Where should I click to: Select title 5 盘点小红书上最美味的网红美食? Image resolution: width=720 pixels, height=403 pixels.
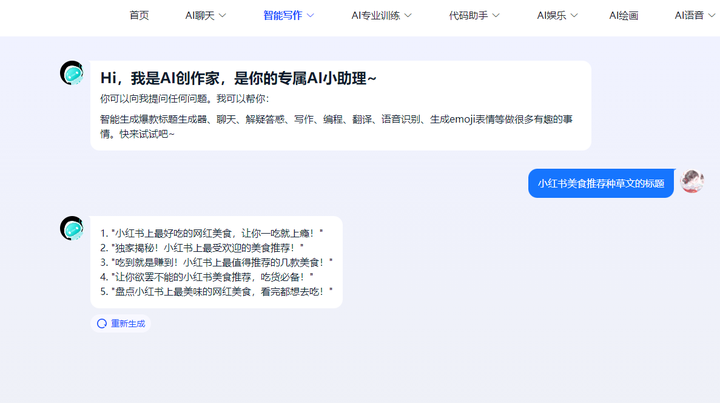point(216,291)
